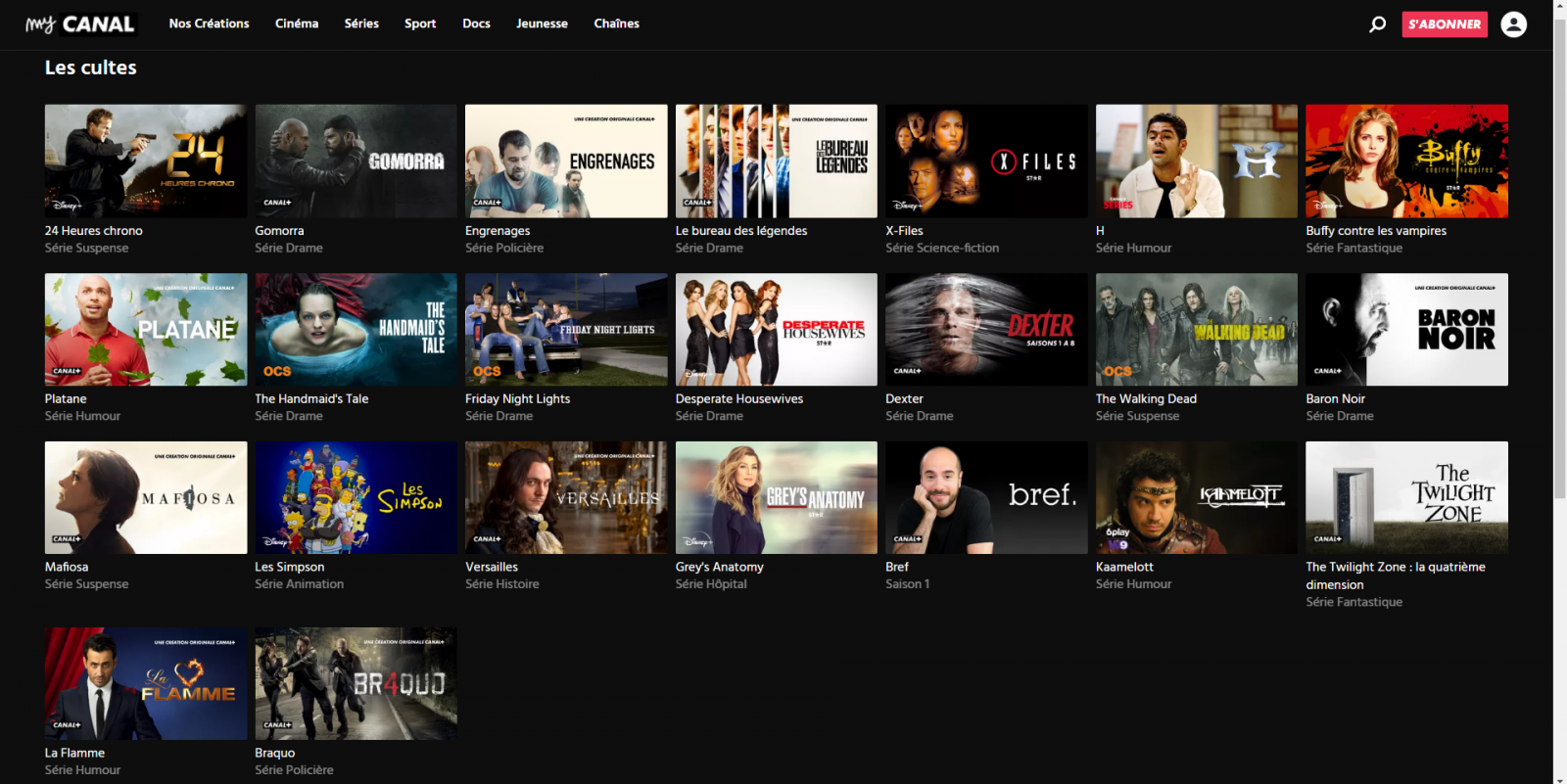Go to myCANAL home logo
Screen dimensions: 1567x784
point(80,23)
